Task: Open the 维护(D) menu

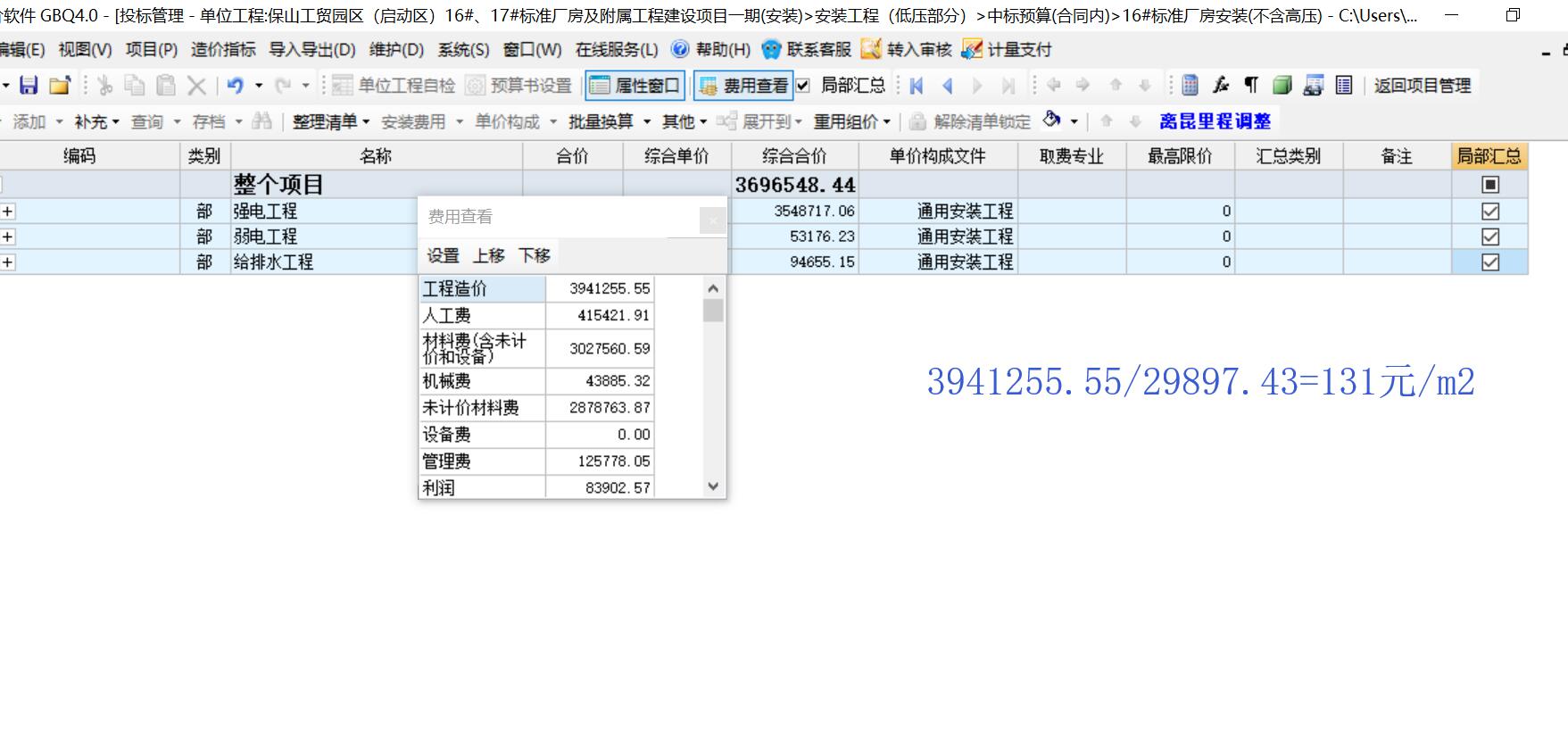Action: (396, 49)
